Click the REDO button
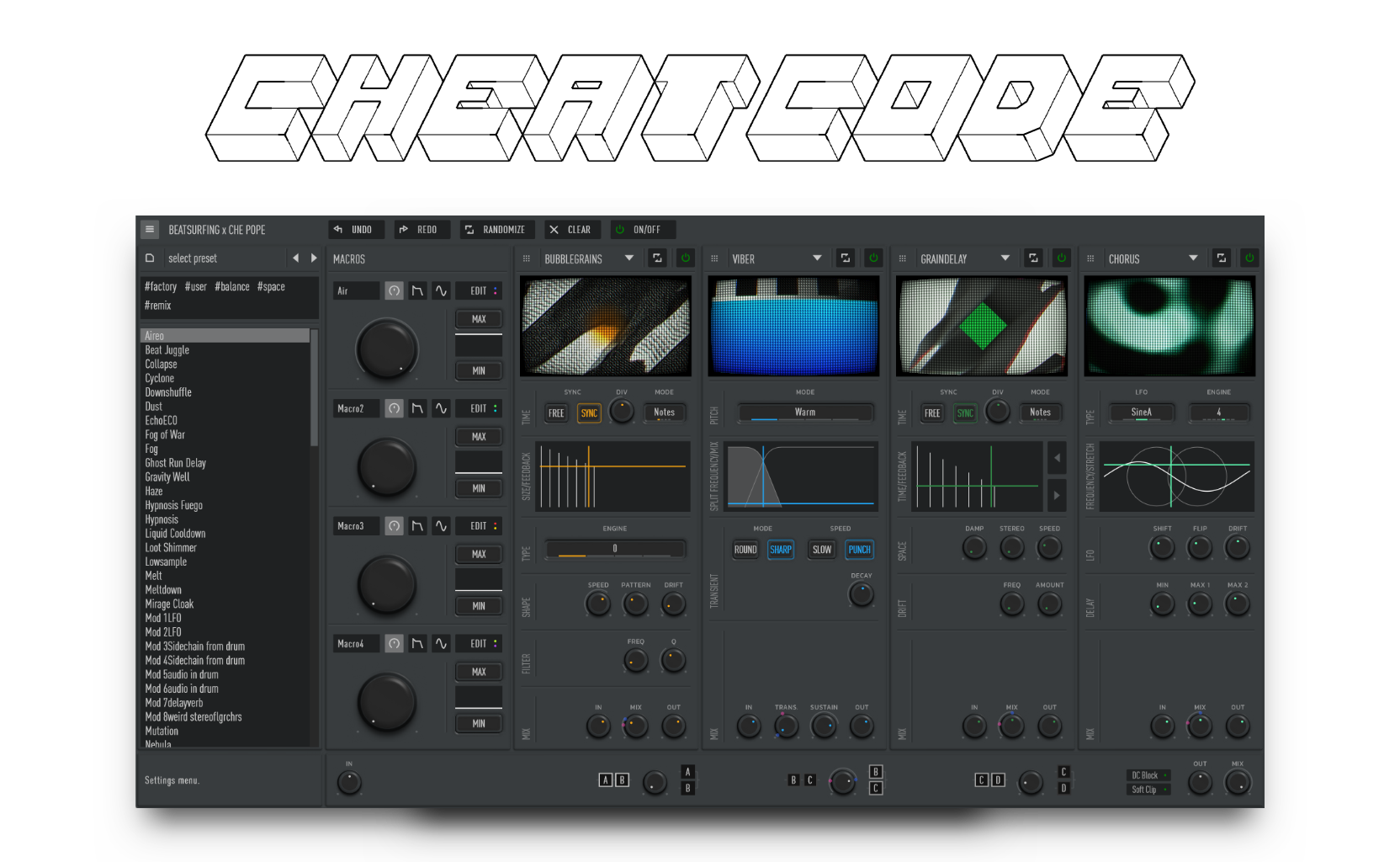 [422, 229]
